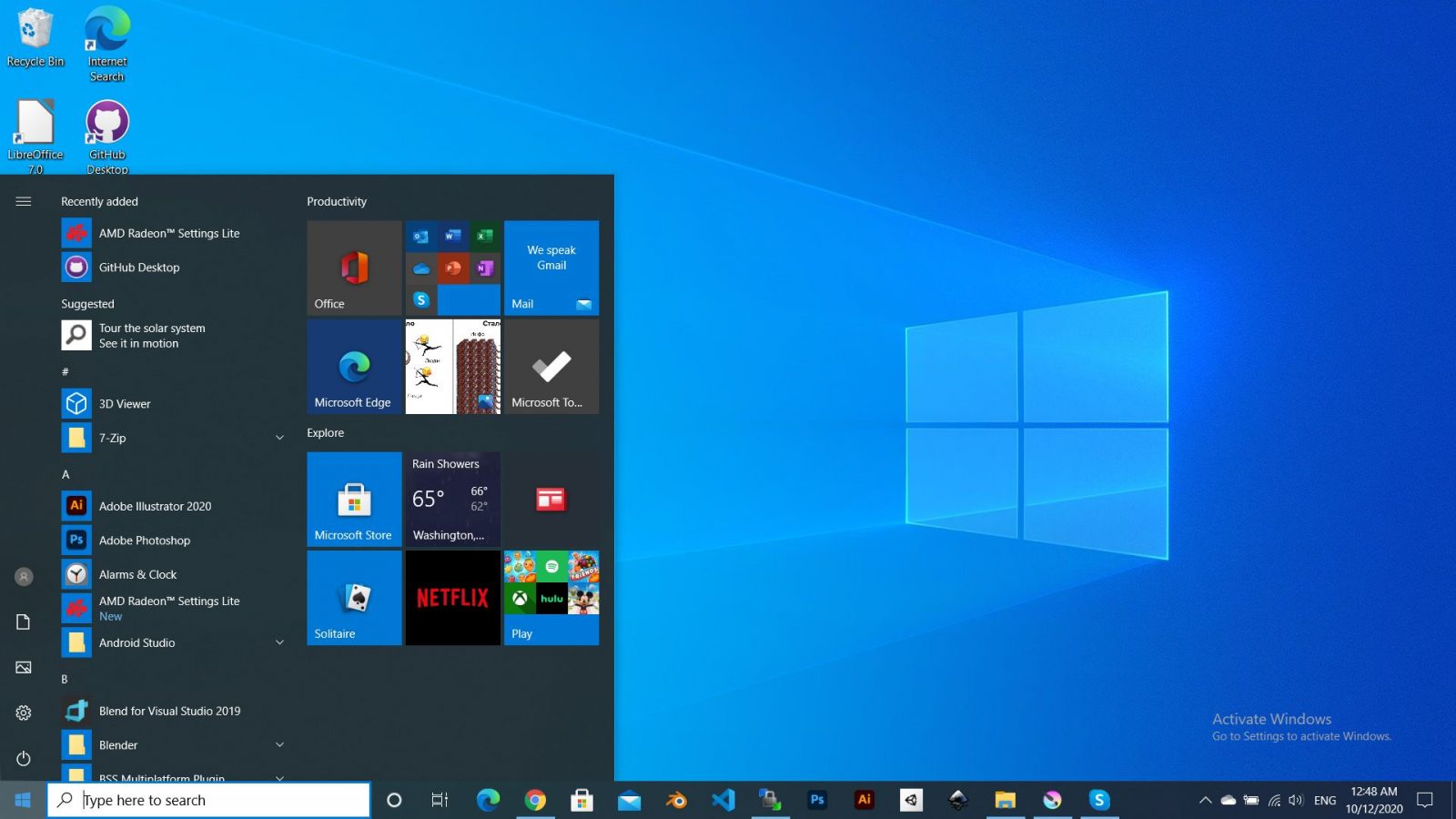Open notification Action Center
This screenshot has height=819, width=1456.
coord(1425,800)
